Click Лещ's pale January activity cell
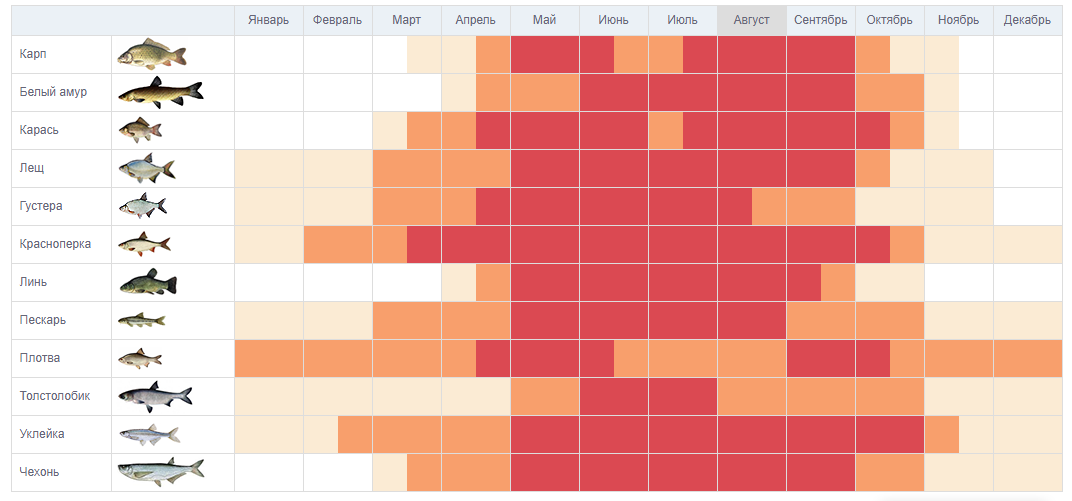1072x501 pixels. tap(269, 168)
